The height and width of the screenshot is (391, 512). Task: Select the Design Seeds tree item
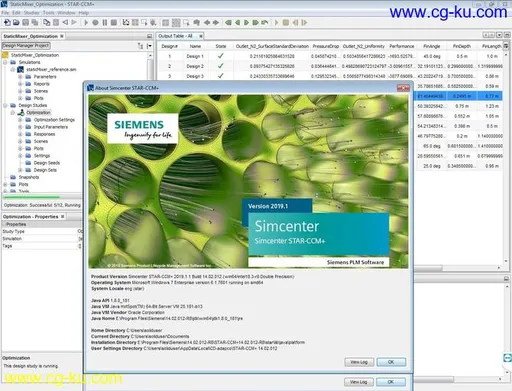coord(46,163)
